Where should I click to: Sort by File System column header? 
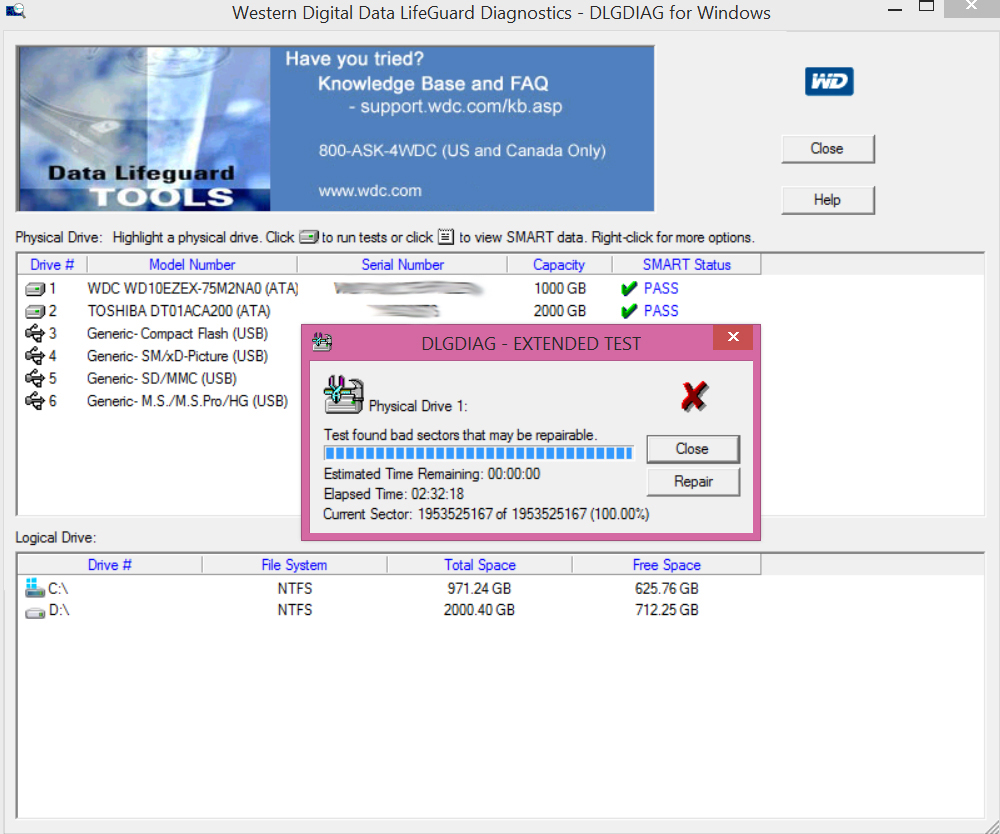295,565
